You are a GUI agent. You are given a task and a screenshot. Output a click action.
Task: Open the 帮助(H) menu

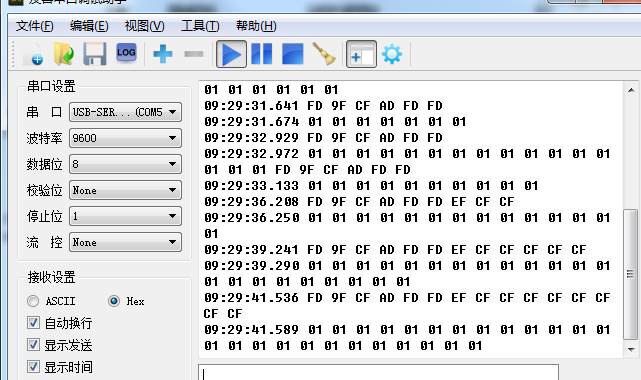point(256,26)
